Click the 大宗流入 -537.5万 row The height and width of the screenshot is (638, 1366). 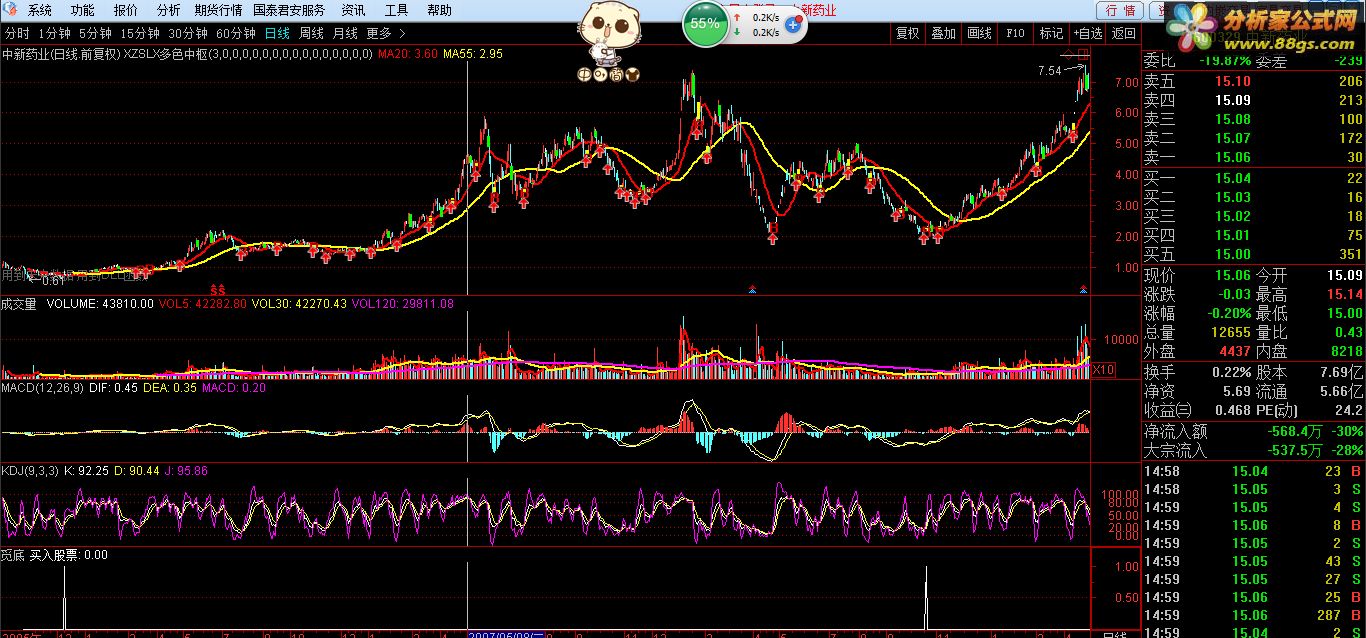tap(1254, 451)
